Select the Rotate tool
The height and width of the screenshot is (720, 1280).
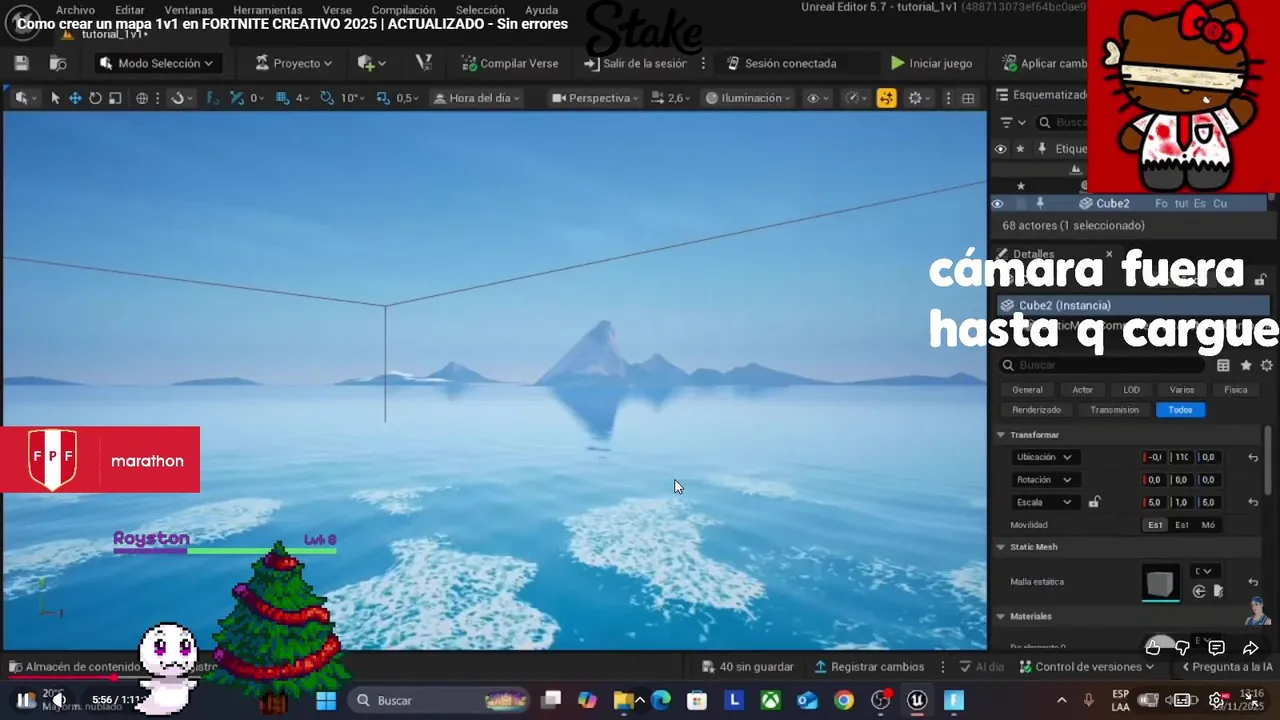tap(95, 98)
